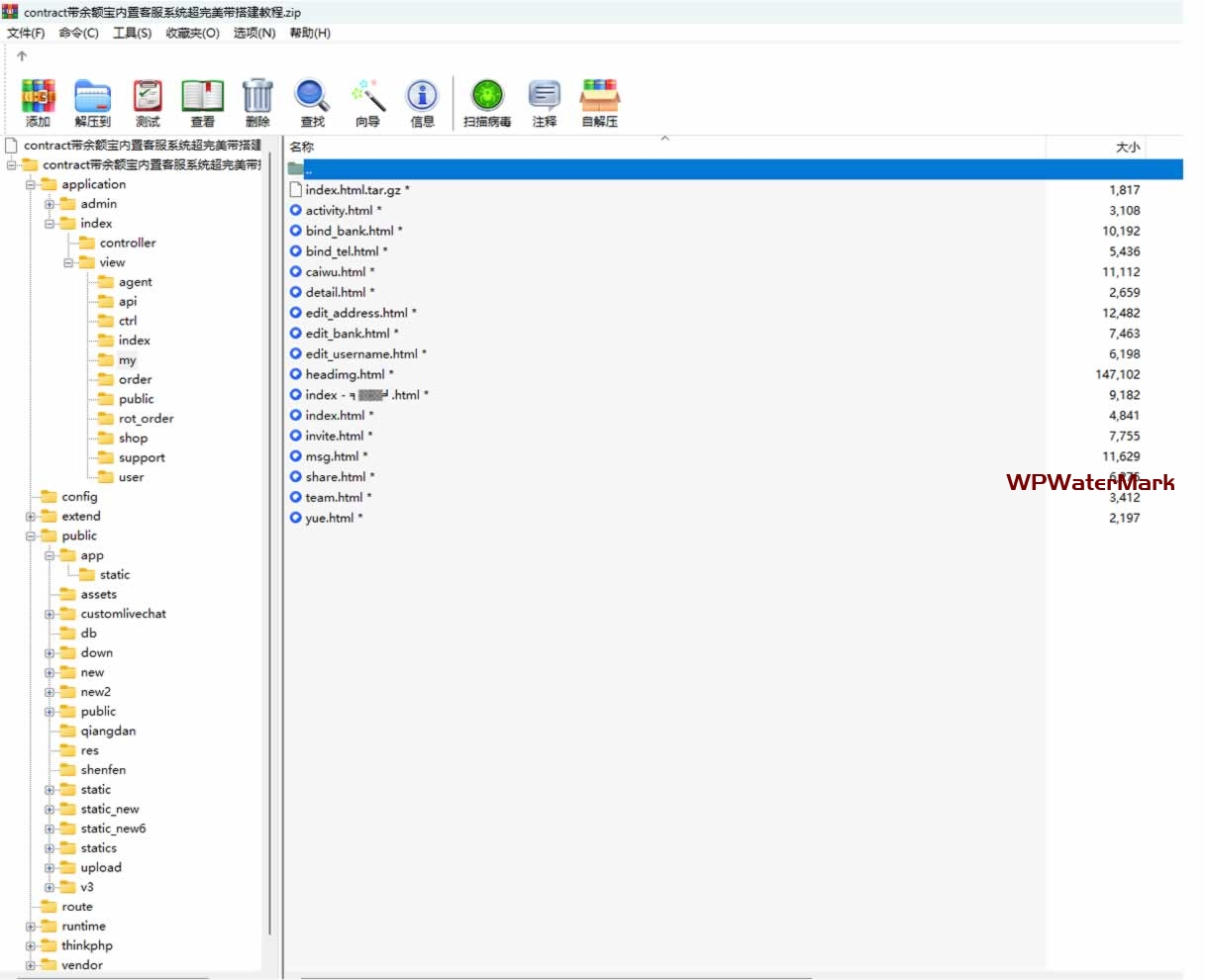Run the Test (测试) archive tool
The width and height of the screenshot is (1205, 980).
tap(148, 102)
